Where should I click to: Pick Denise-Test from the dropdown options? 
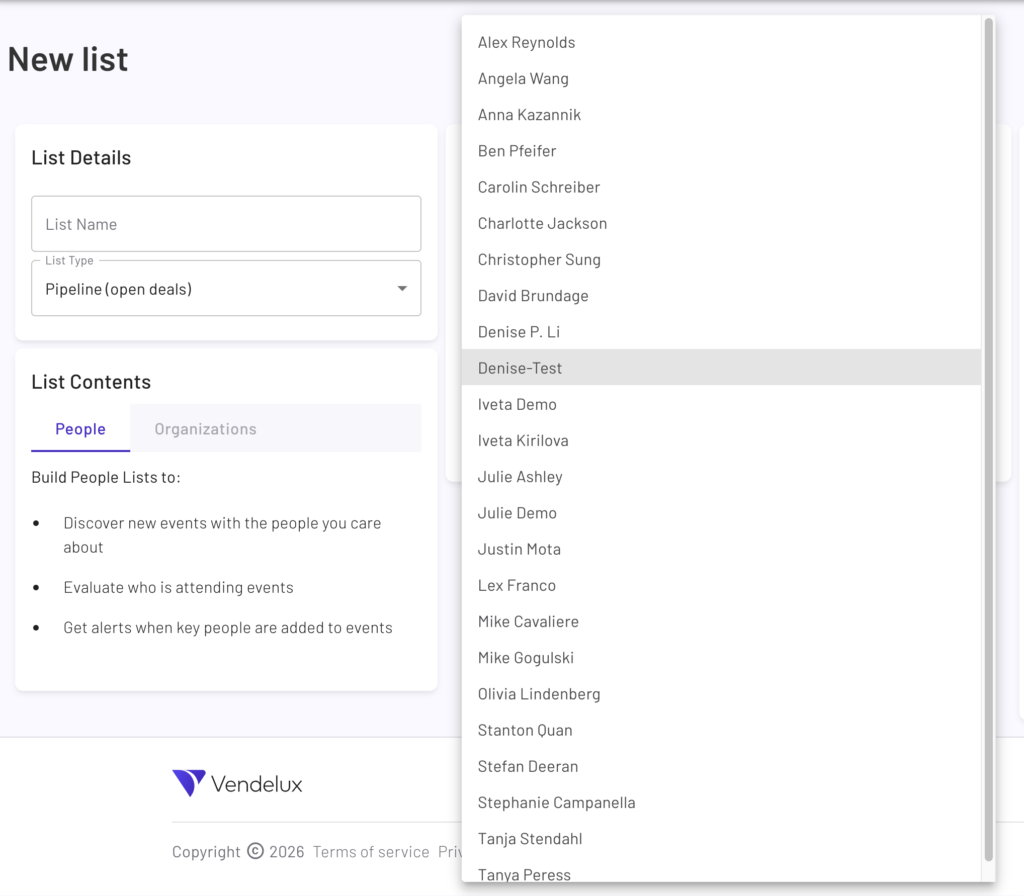pos(520,368)
